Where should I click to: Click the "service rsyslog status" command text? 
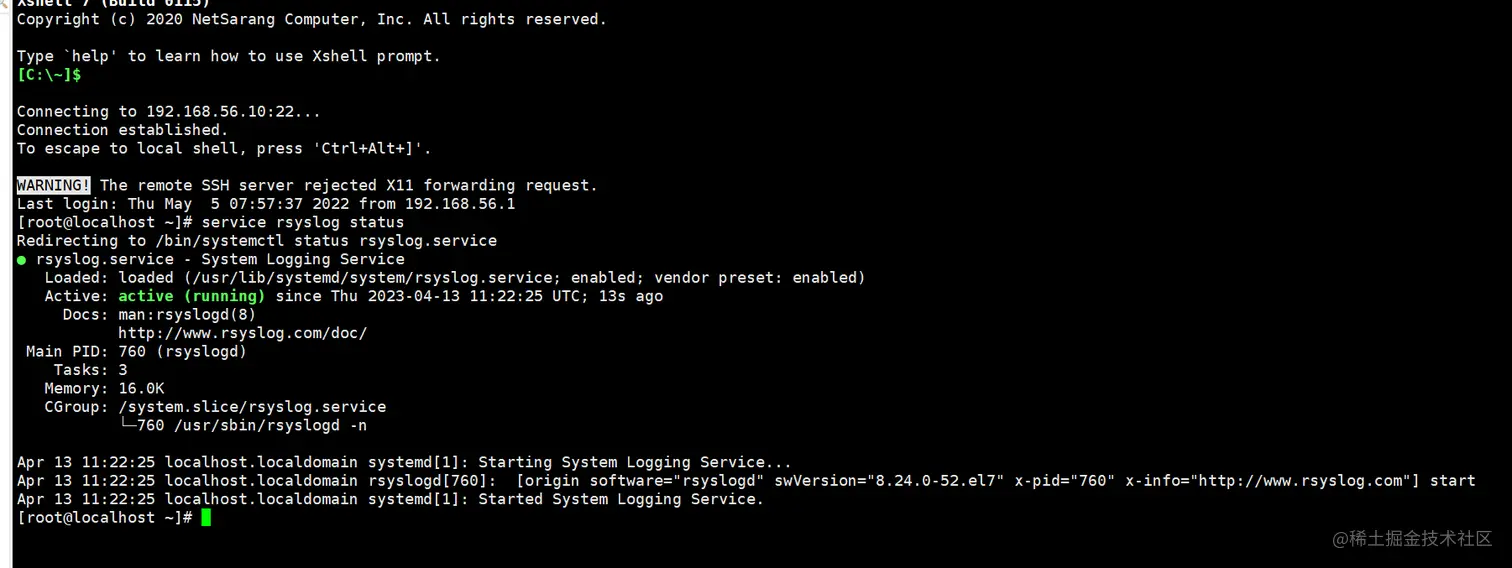[x=303, y=222]
